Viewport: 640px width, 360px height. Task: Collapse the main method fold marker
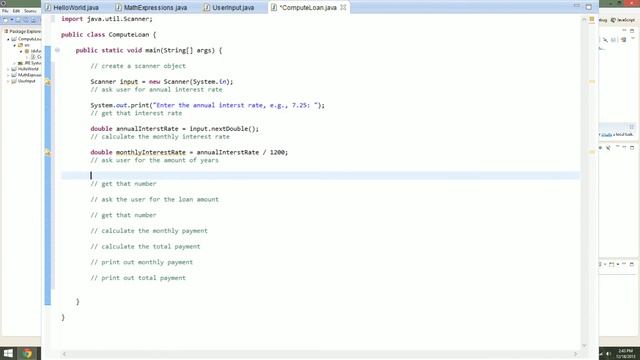(57, 50)
